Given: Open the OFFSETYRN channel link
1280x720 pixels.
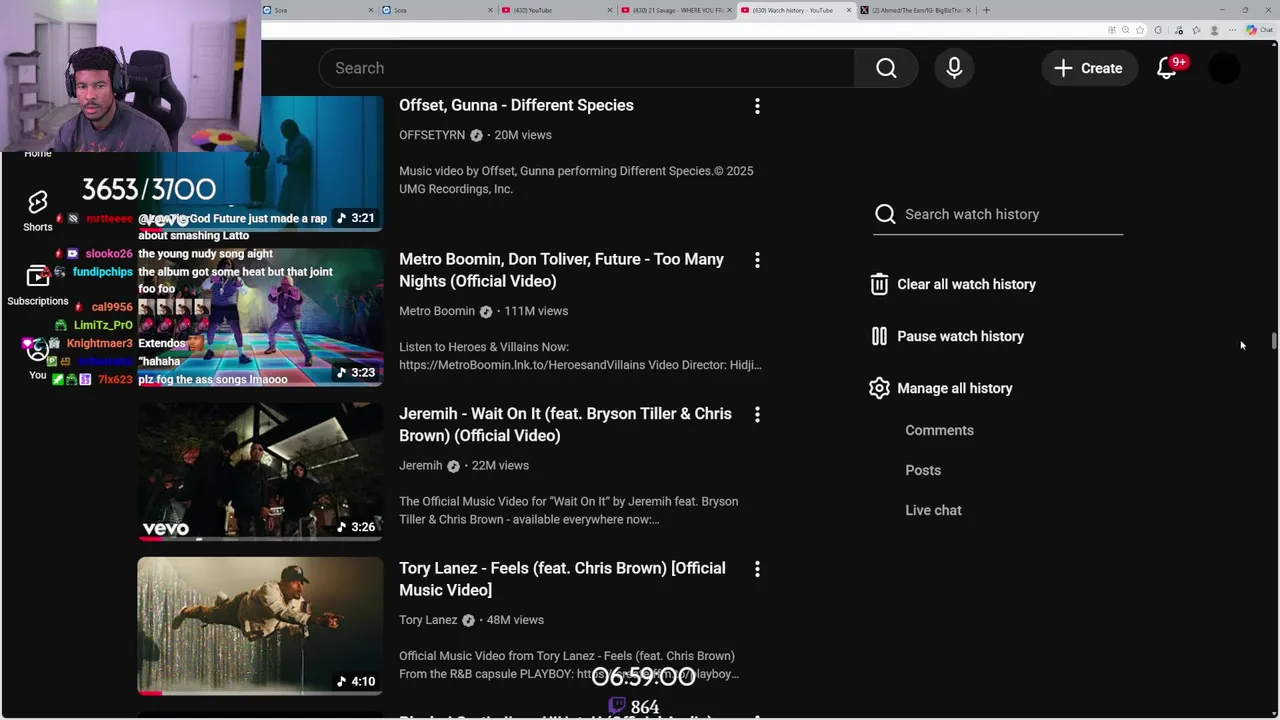Looking at the screenshot, I should pos(432,135).
